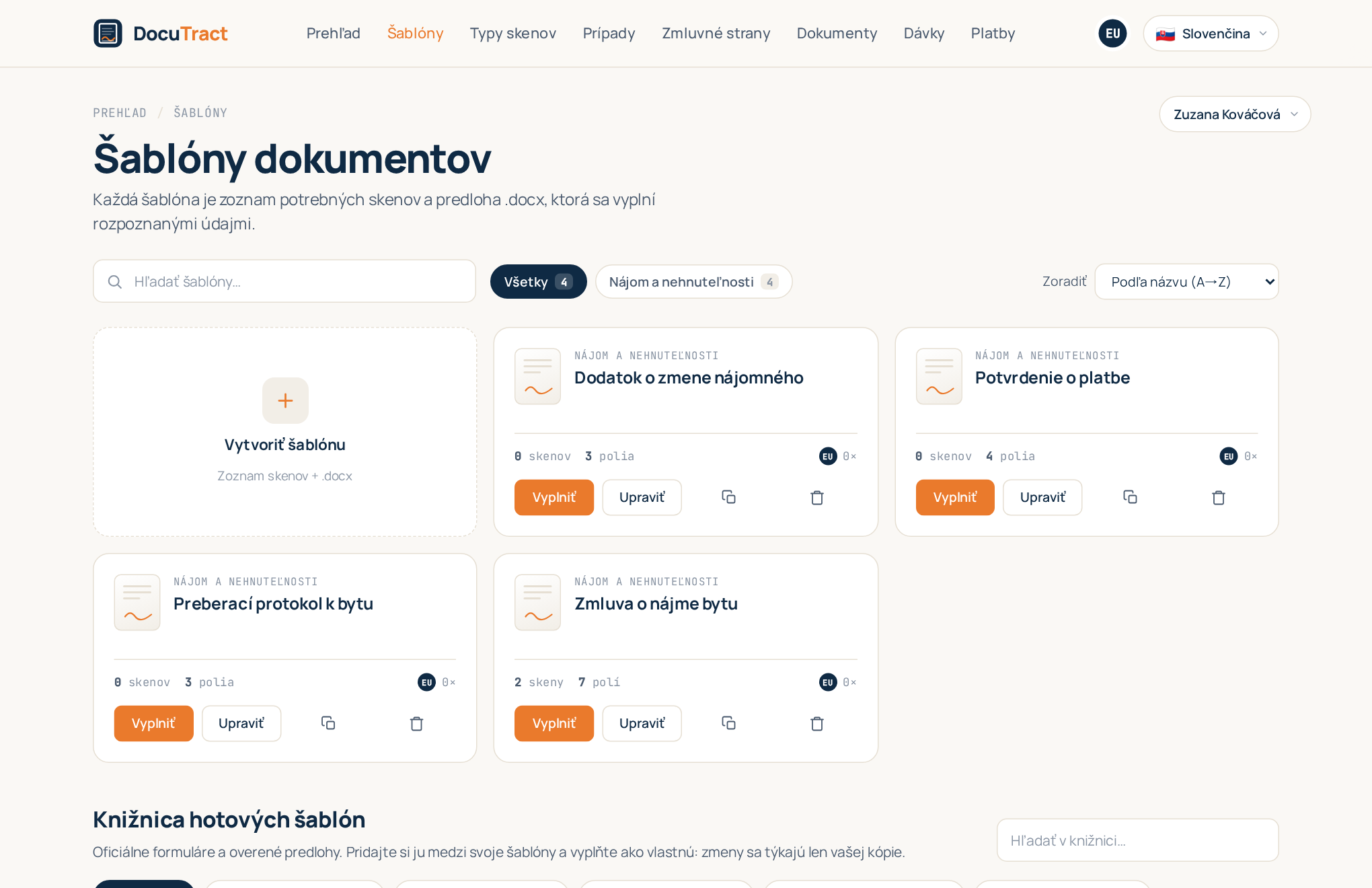This screenshot has width=1372, height=888.
Task: Select the Všetky filter chip
Action: pos(538,281)
